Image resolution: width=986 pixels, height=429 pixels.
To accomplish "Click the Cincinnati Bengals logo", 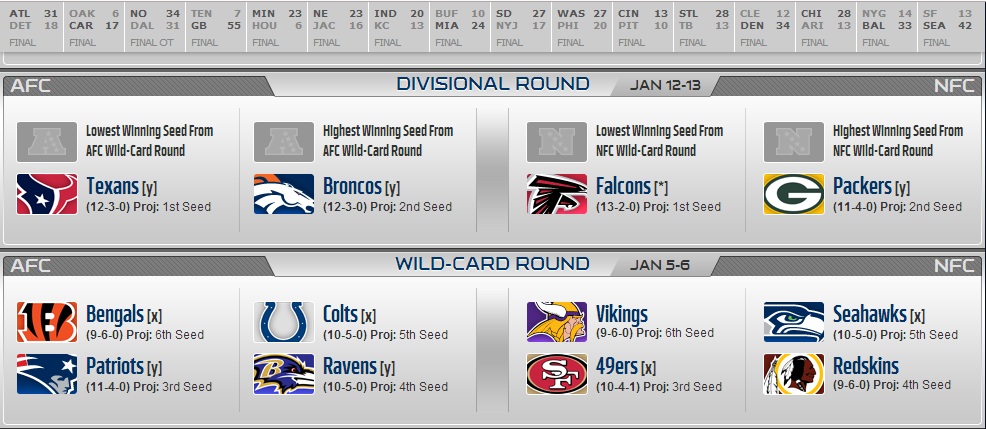I will 47,322.
